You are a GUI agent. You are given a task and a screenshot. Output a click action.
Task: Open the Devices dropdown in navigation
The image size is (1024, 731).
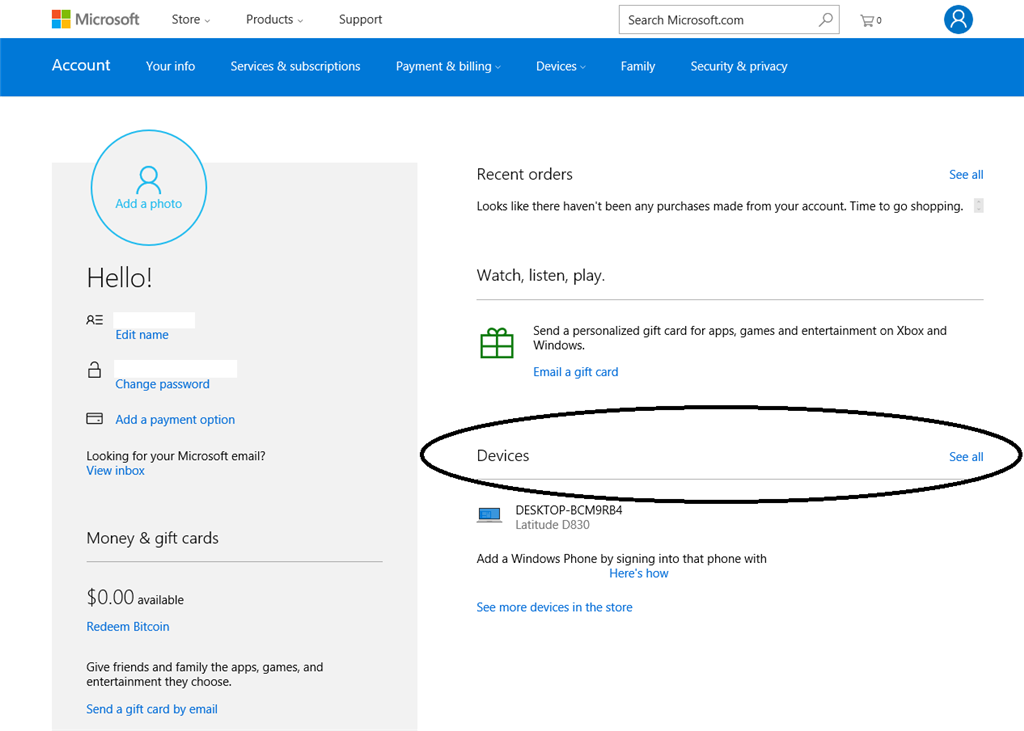560,66
